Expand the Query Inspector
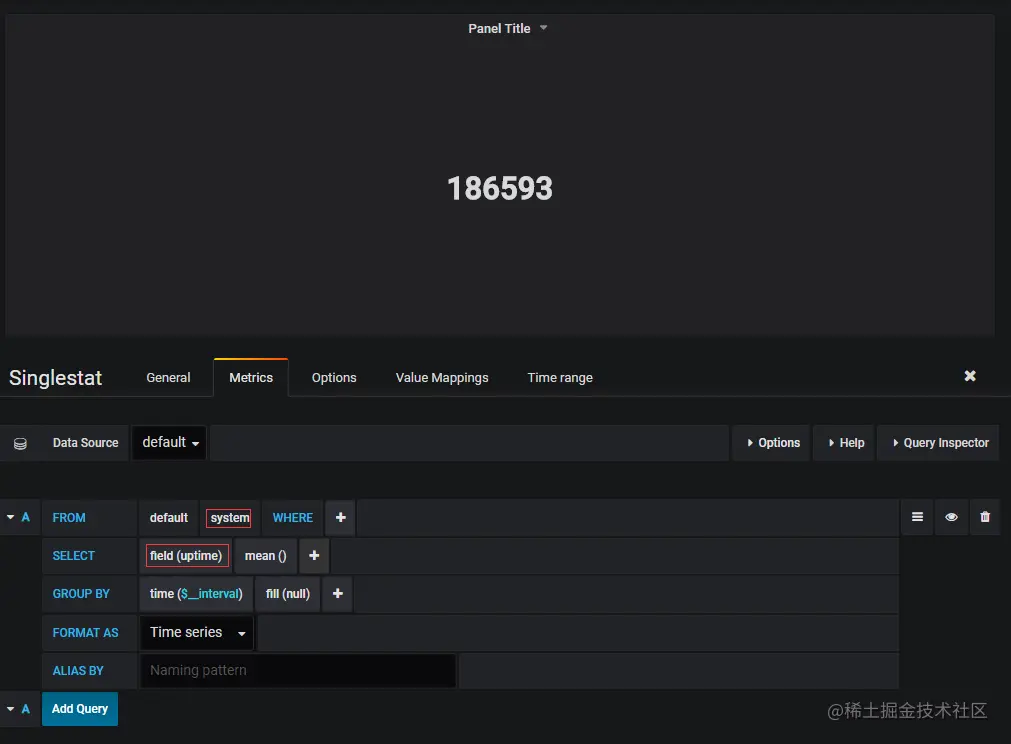 tap(939, 443)
